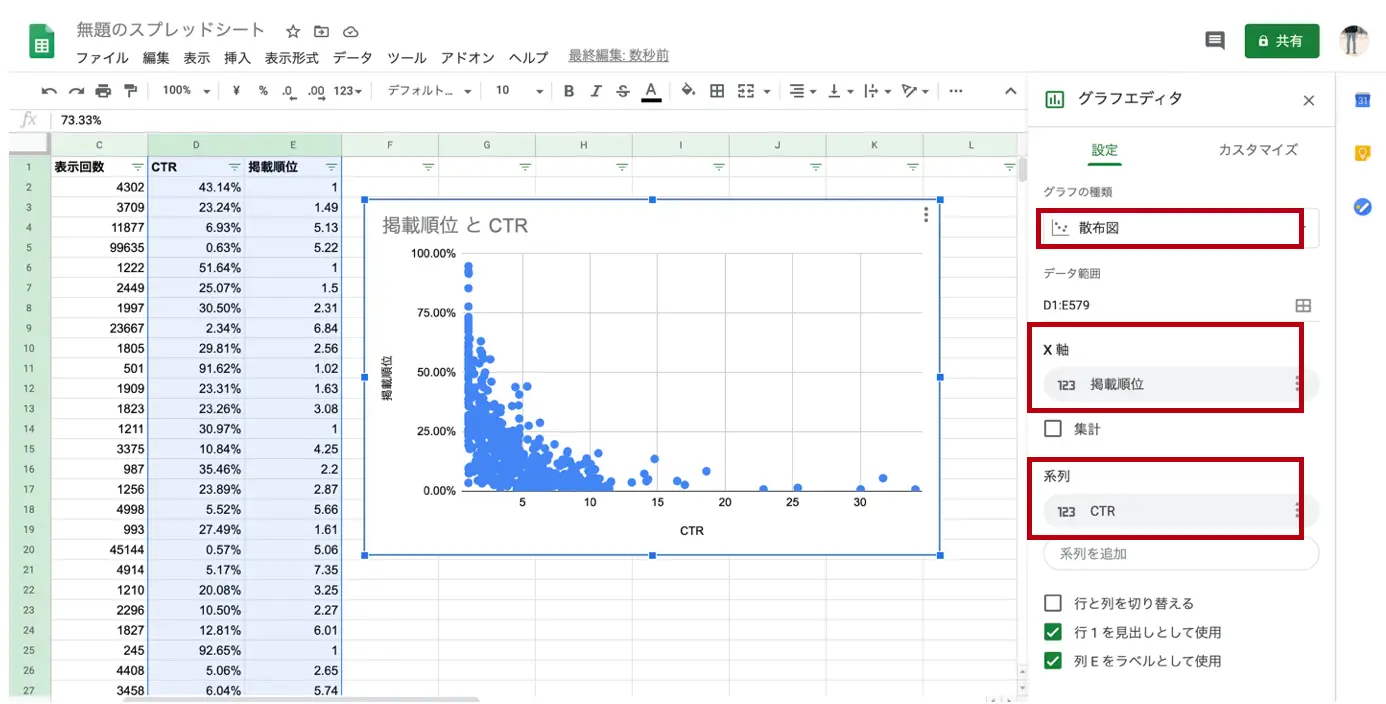This screenshot has height=704, width=1386.
Task: Open the comment history
Action: click(1215, 41)
